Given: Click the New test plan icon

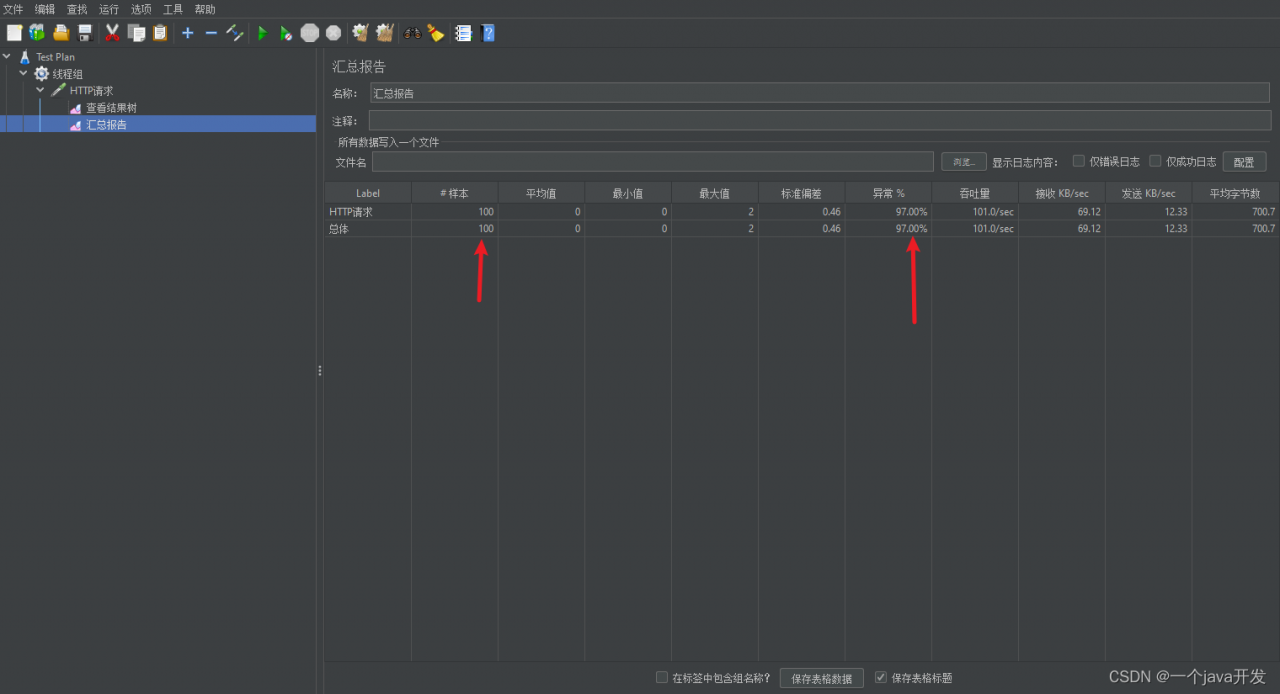Looking at the screenshot, I should coord(14,33).
